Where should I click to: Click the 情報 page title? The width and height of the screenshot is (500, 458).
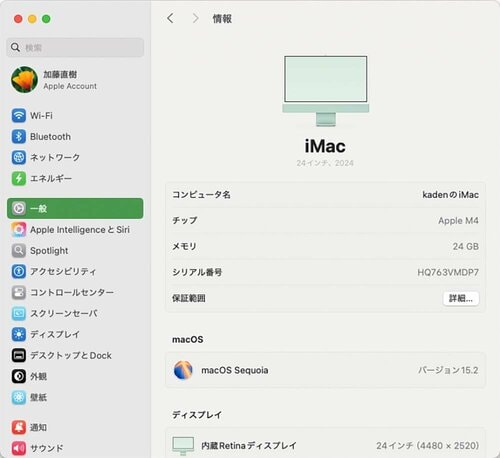tap(222, 19)
